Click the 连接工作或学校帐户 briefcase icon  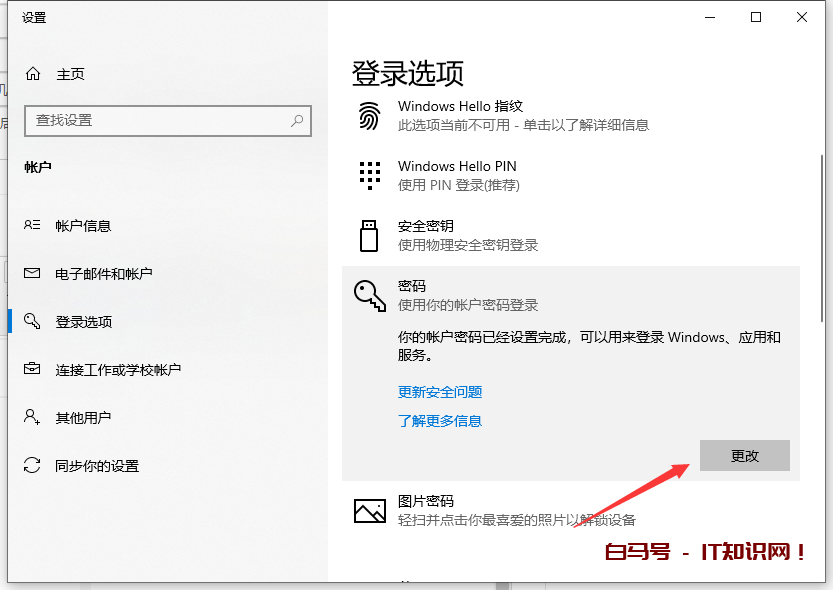(32, 368)
